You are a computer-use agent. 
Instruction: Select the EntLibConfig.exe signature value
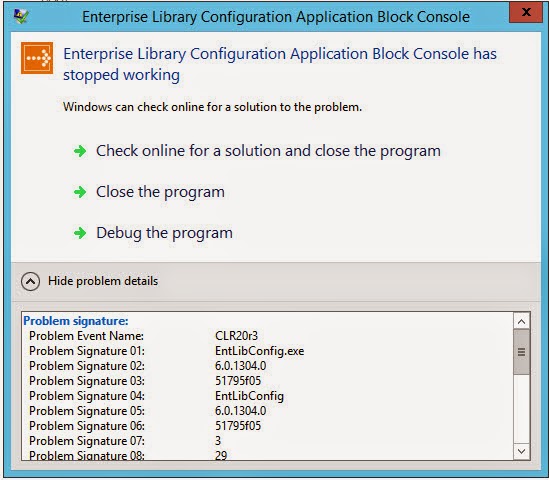coord(259,351)
